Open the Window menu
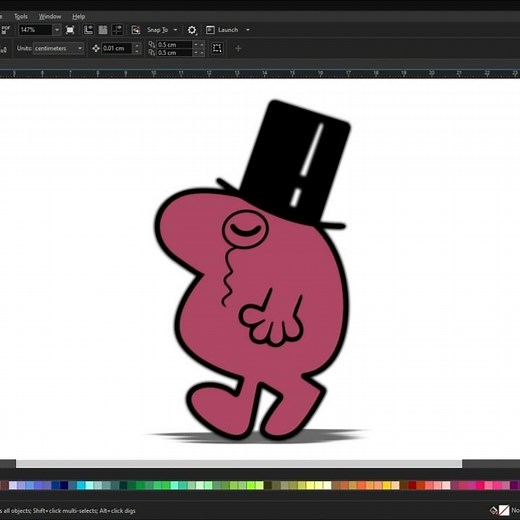The height and width of the screenshot is (520, 520). tap(50, 16)
